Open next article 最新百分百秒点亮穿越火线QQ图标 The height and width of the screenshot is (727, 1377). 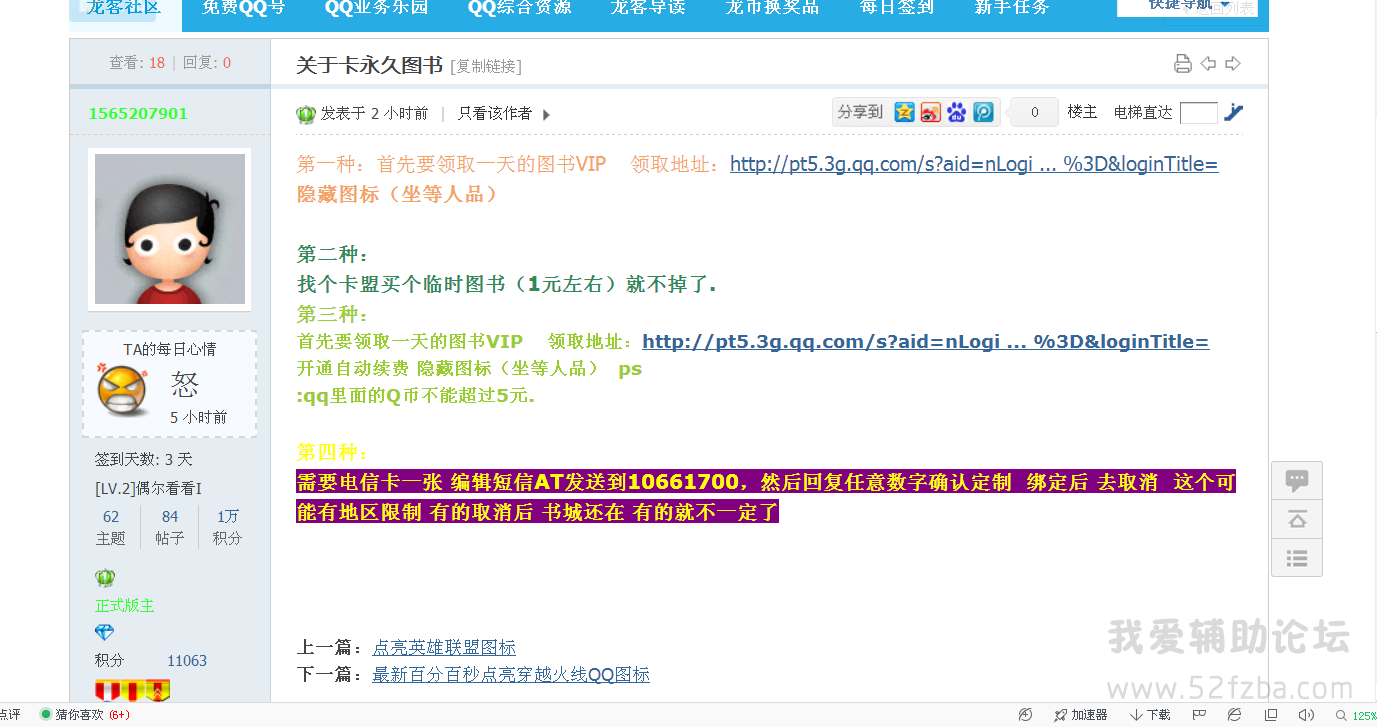point(511,675)
